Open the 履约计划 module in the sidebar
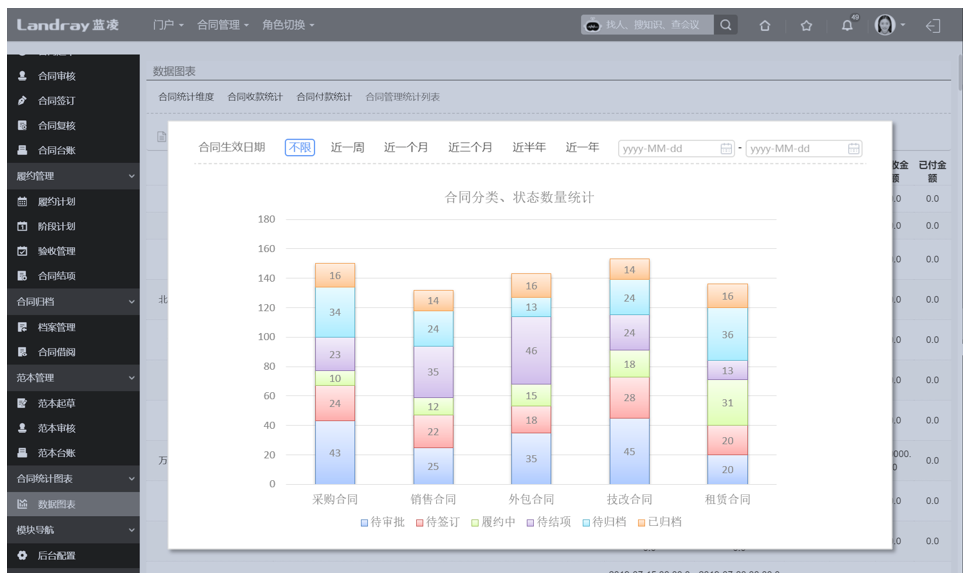970x583 pixels. [x=58, y=201]
